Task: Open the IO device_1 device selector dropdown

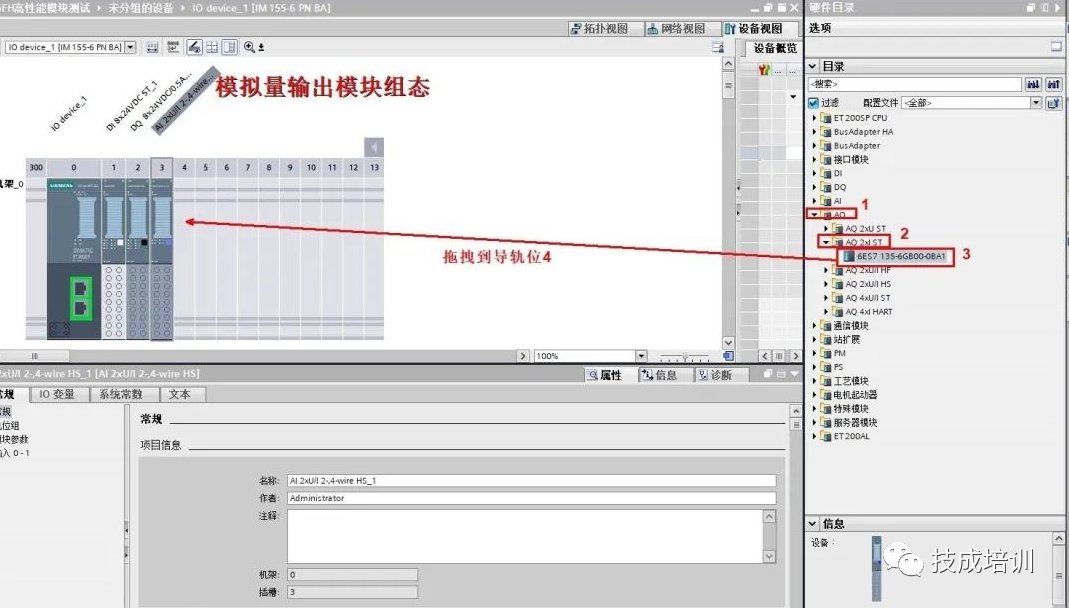Action: click(x=130, y=47)
